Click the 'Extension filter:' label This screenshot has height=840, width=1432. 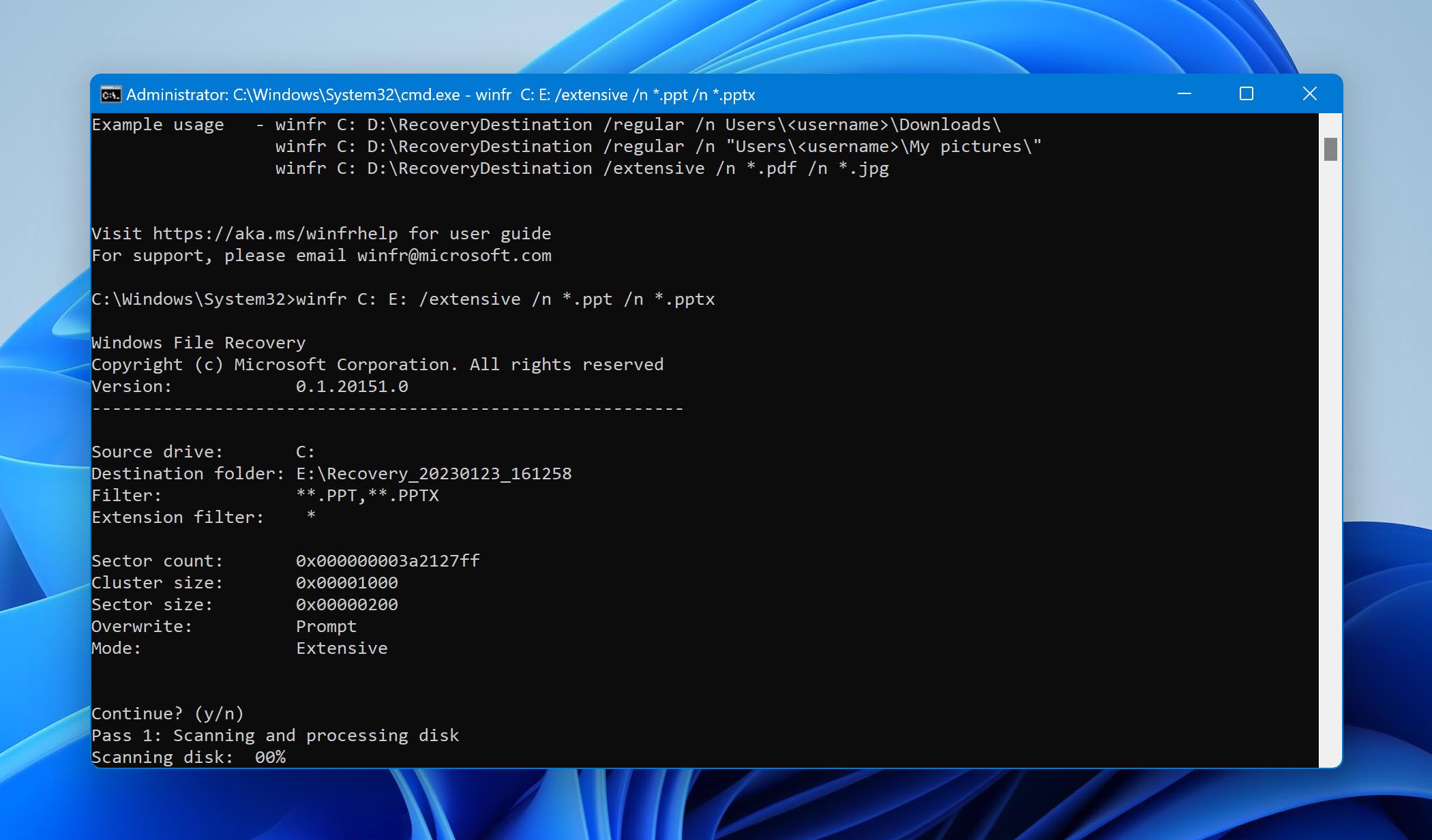(177, 517)
